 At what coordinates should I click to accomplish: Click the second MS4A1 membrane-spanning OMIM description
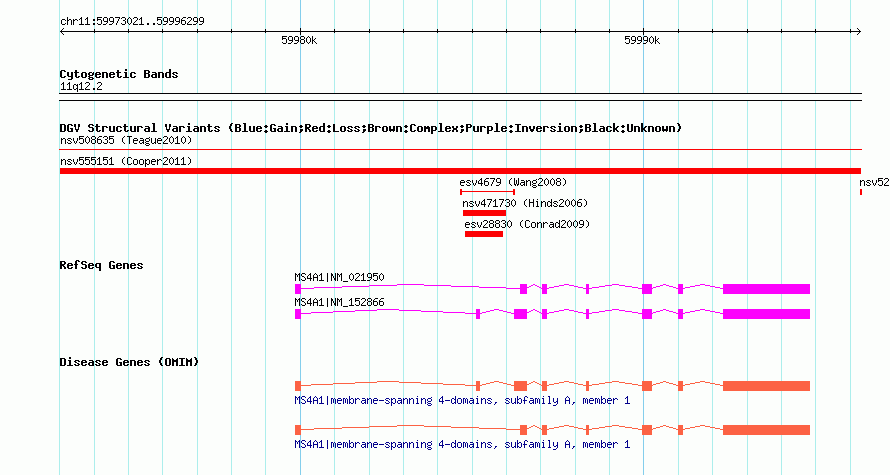462,444
